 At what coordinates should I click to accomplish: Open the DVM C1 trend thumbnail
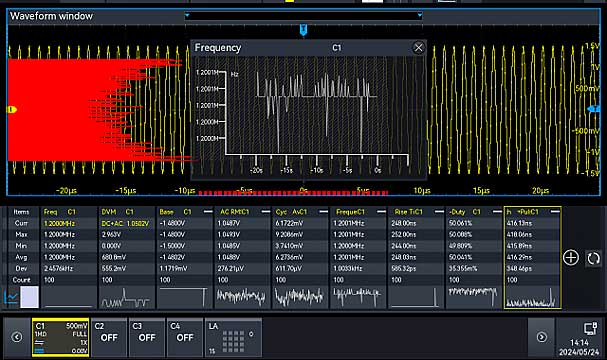click(127, 297)
